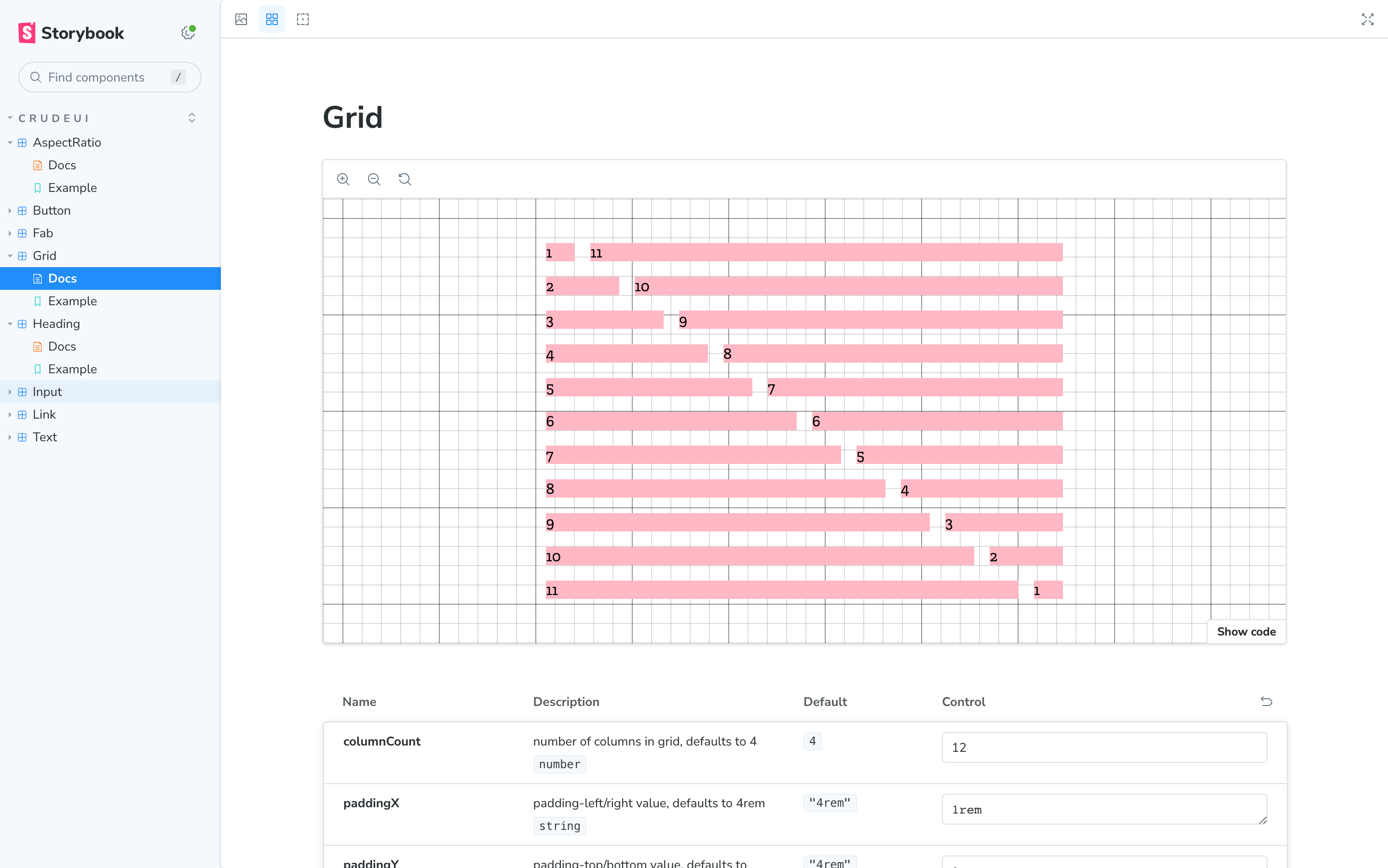
Task: Open the Link component in sidebar
Action: coord(44,415)
